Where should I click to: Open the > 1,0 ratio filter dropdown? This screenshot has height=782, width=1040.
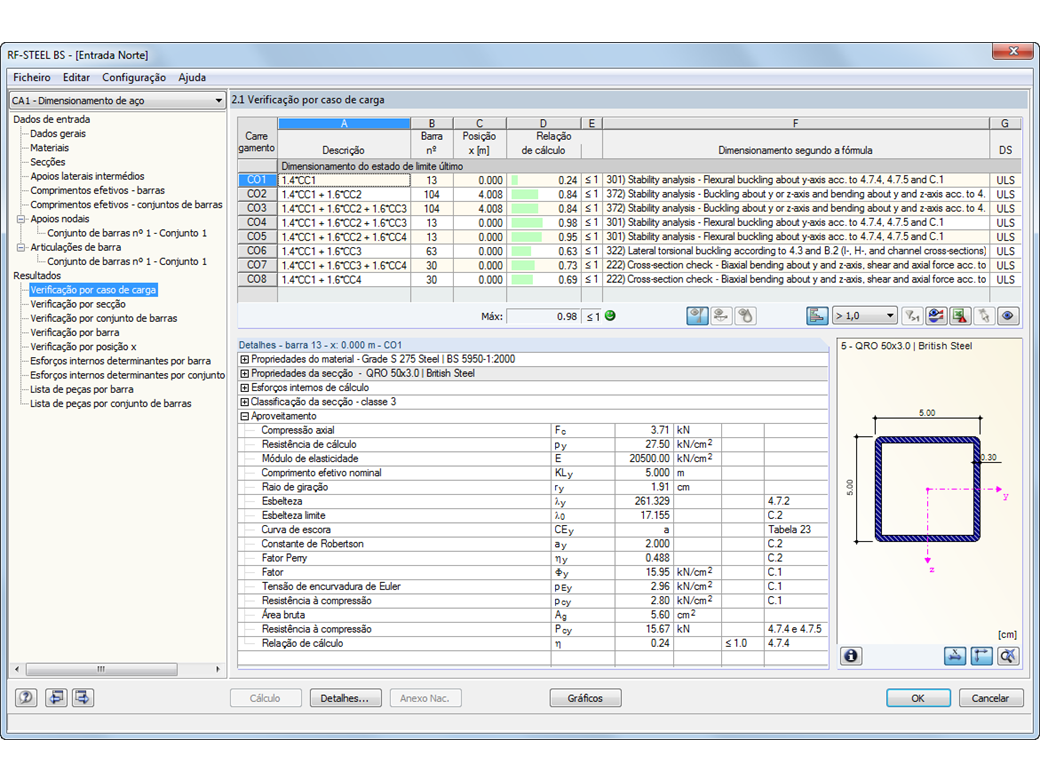click(864, 316)
